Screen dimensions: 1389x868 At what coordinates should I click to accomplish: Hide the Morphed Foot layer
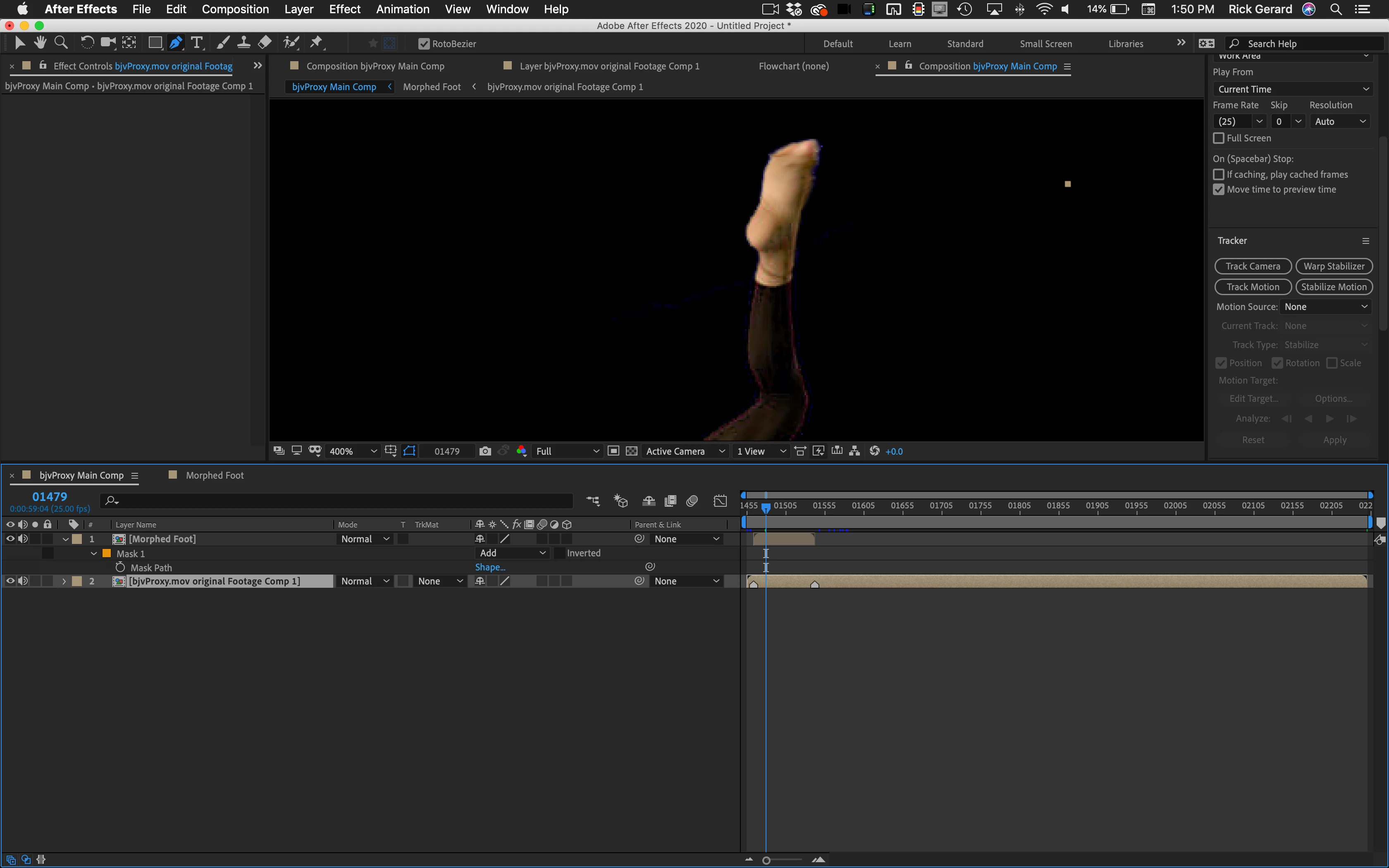pyautogui.click(x=10, y=539)
